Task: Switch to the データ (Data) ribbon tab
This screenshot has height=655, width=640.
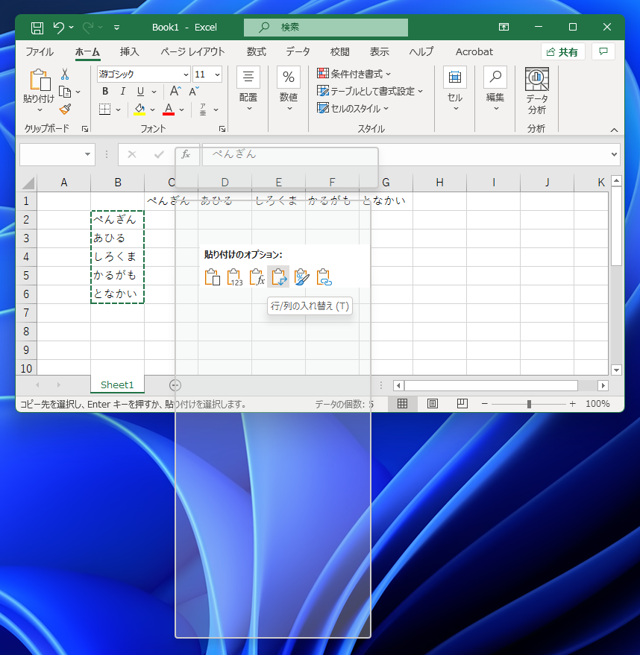Action: point(298,51)
